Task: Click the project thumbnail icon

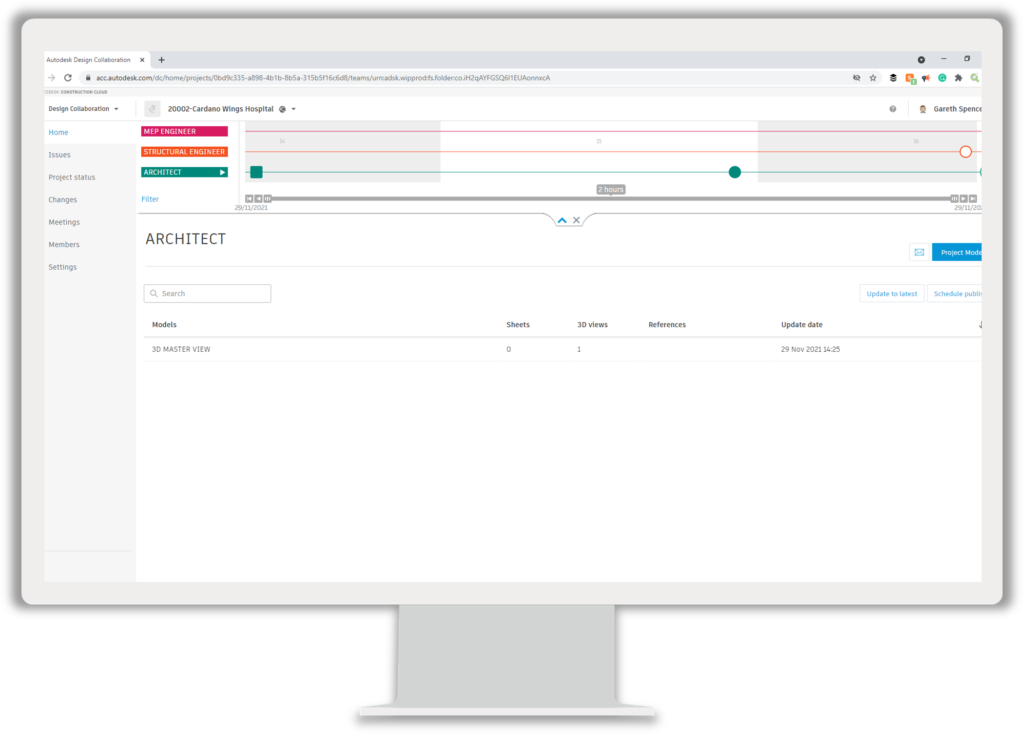Action: pos(152,109)
